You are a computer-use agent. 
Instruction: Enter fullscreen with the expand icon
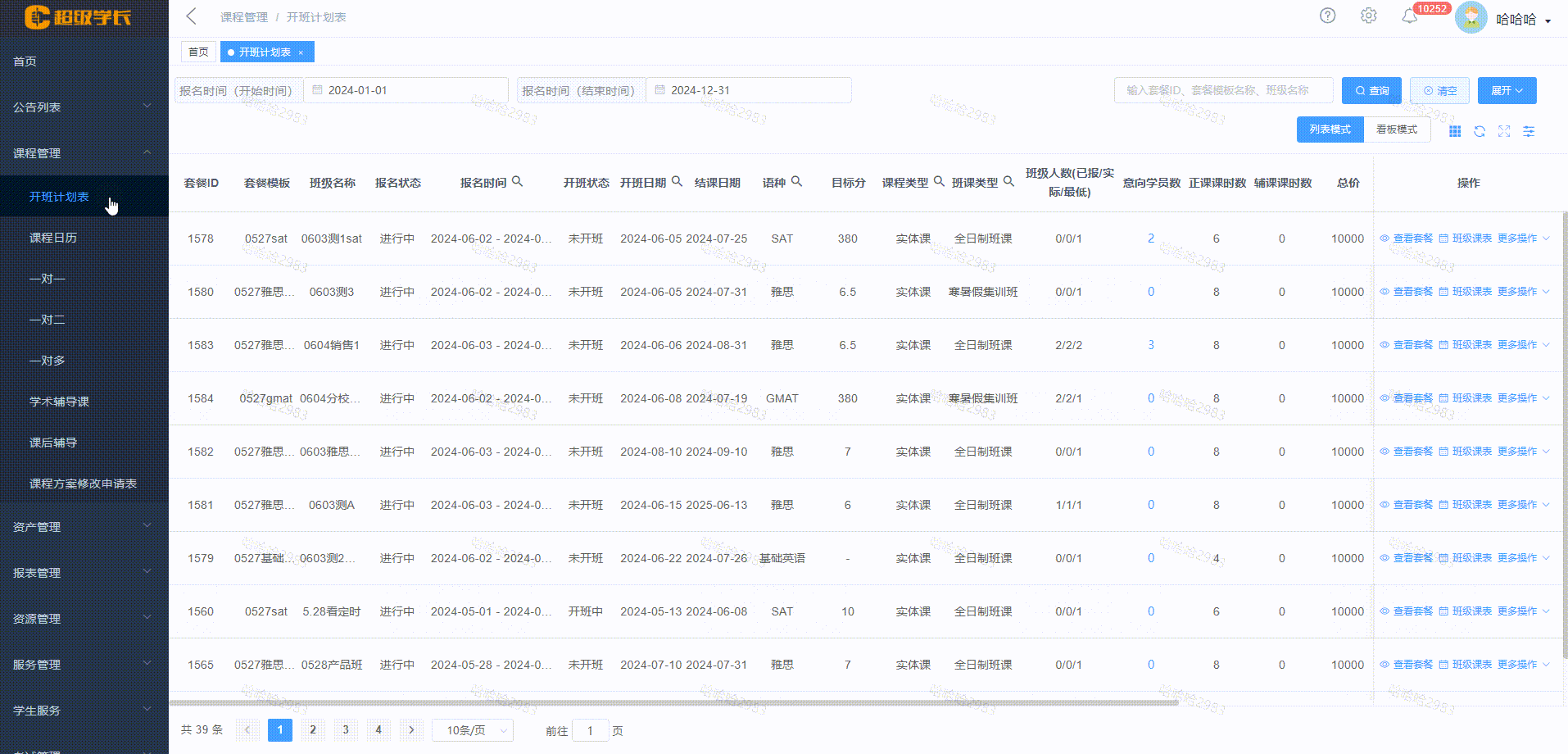point(1504,131)
